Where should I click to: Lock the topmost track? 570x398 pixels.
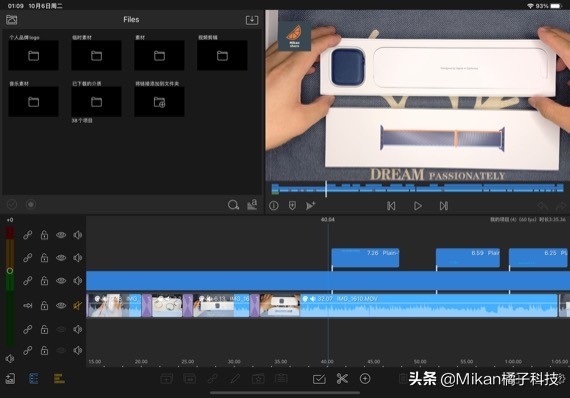44,235
